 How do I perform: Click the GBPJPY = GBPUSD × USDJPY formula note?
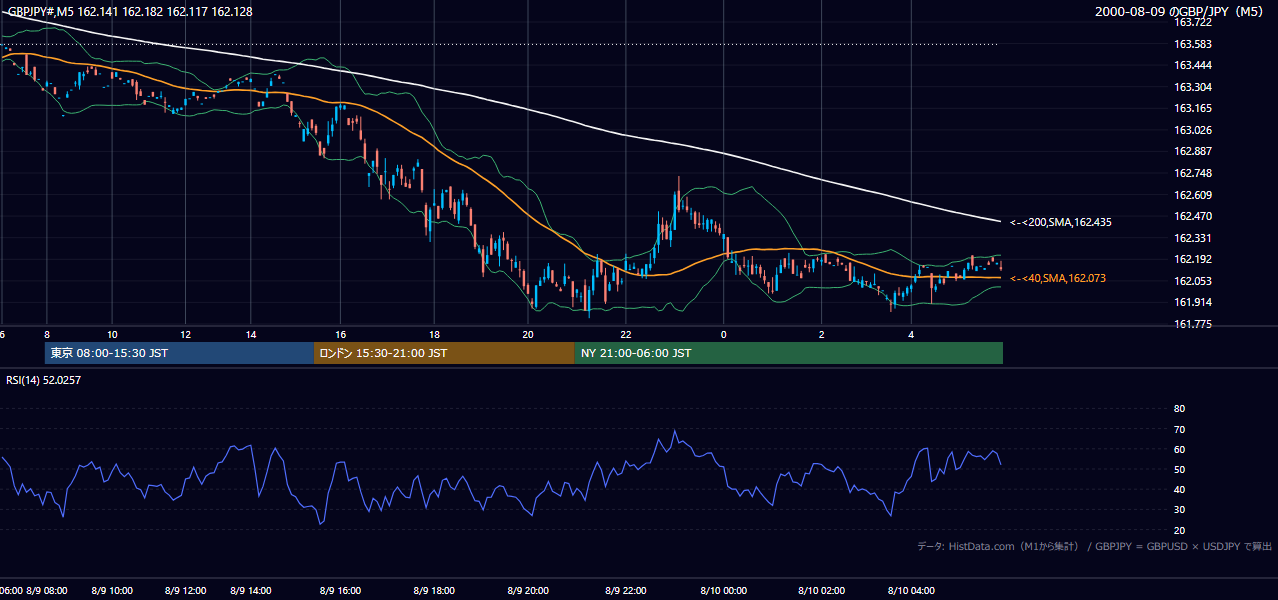point(1183,546)
